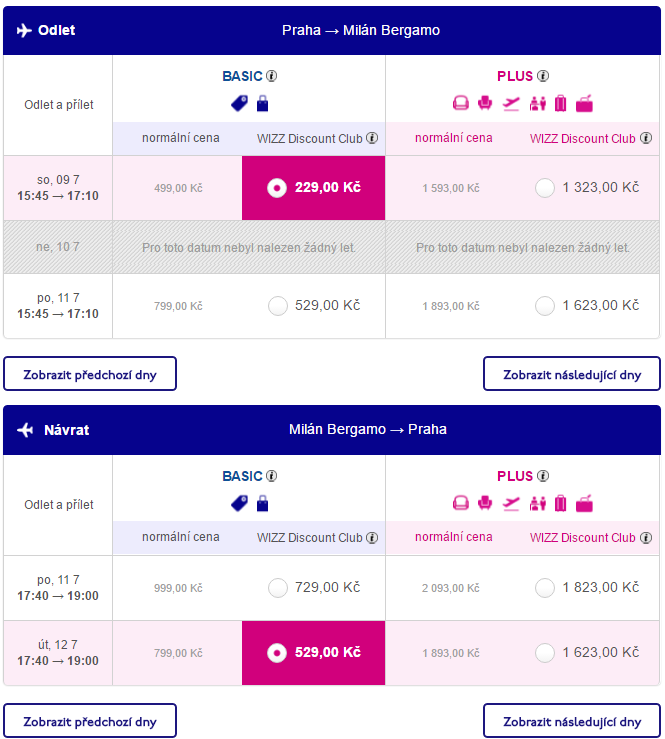This screenshot has height=739, width=665.
Task: Show previous days for return flight
Action: pyautogui.click(x=90, y=721)
